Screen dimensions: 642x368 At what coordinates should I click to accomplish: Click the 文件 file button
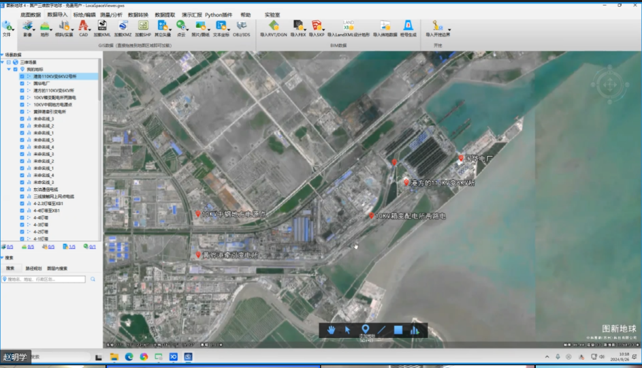tap(7, 29)
